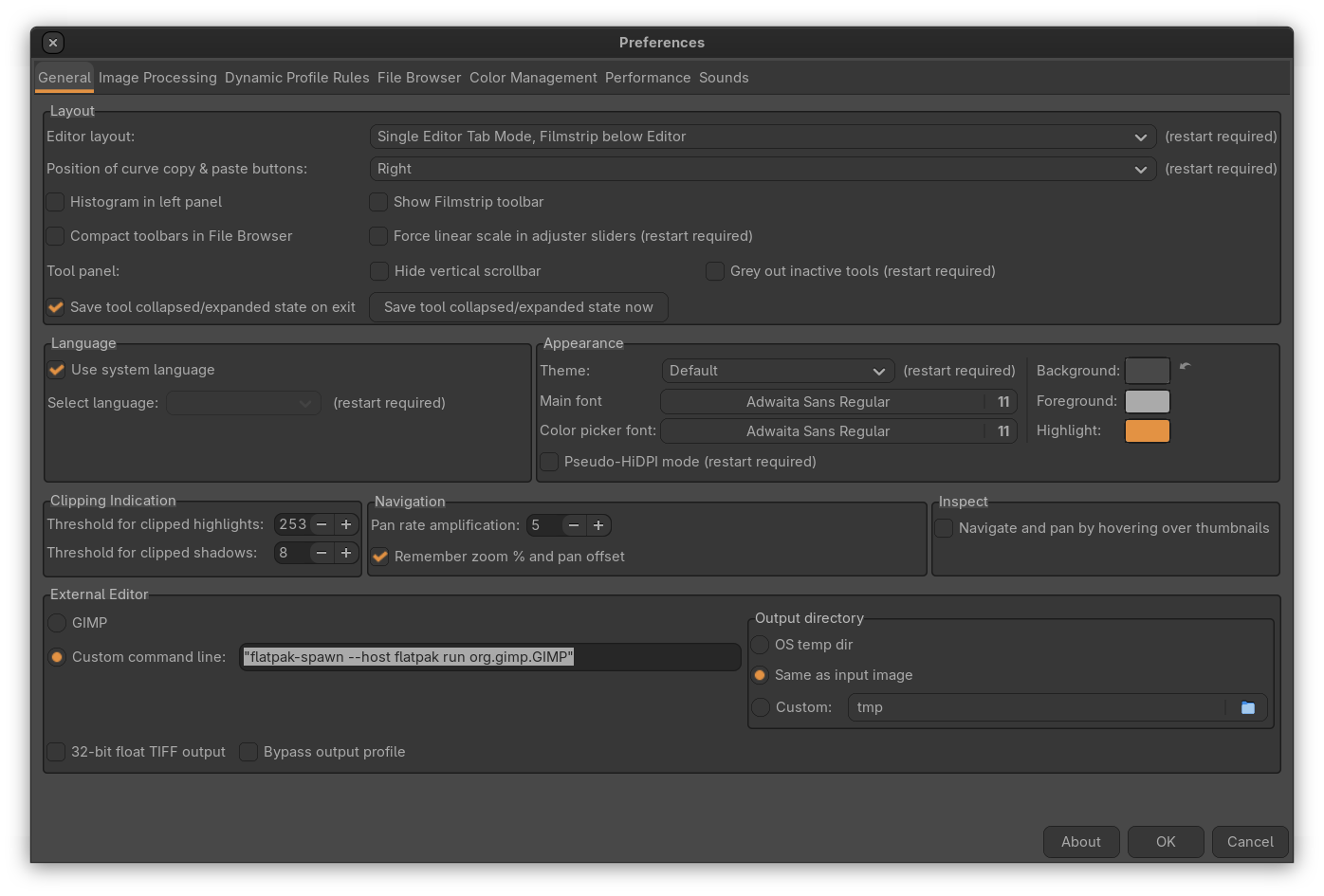
Task: Open the Theme dropdown
Action: 777,371
